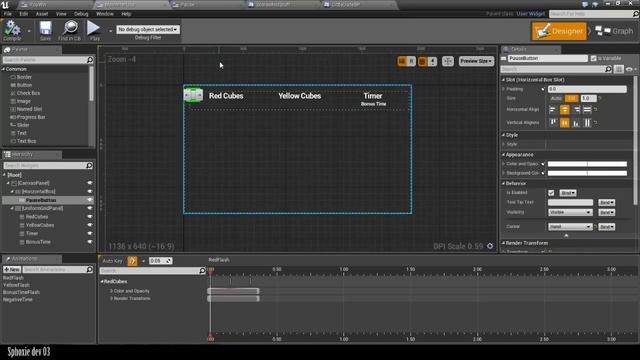Collapse the UniformGridPanel tree node
640x360 pixels.
(12, 208)
